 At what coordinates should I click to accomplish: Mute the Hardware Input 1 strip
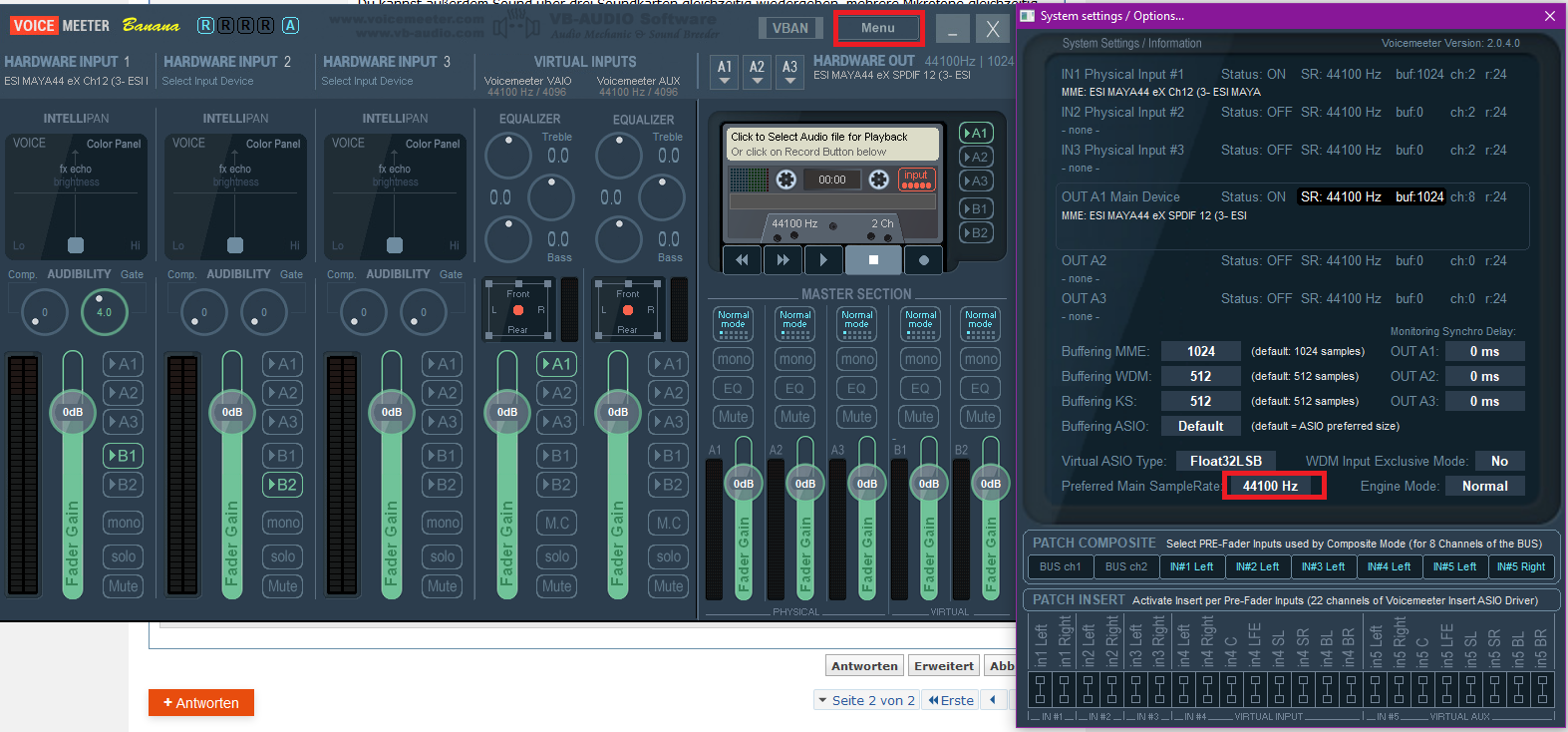point(124,586)
